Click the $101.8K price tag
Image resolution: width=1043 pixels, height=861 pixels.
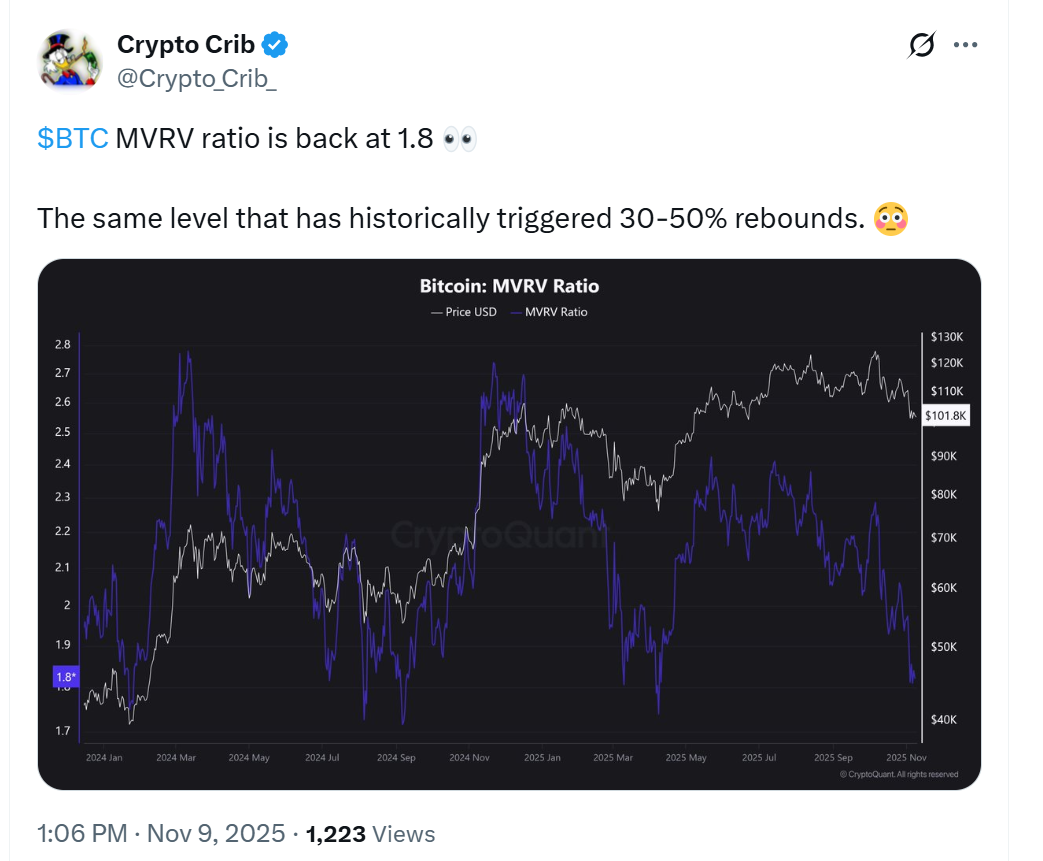(x=944, y=415)
